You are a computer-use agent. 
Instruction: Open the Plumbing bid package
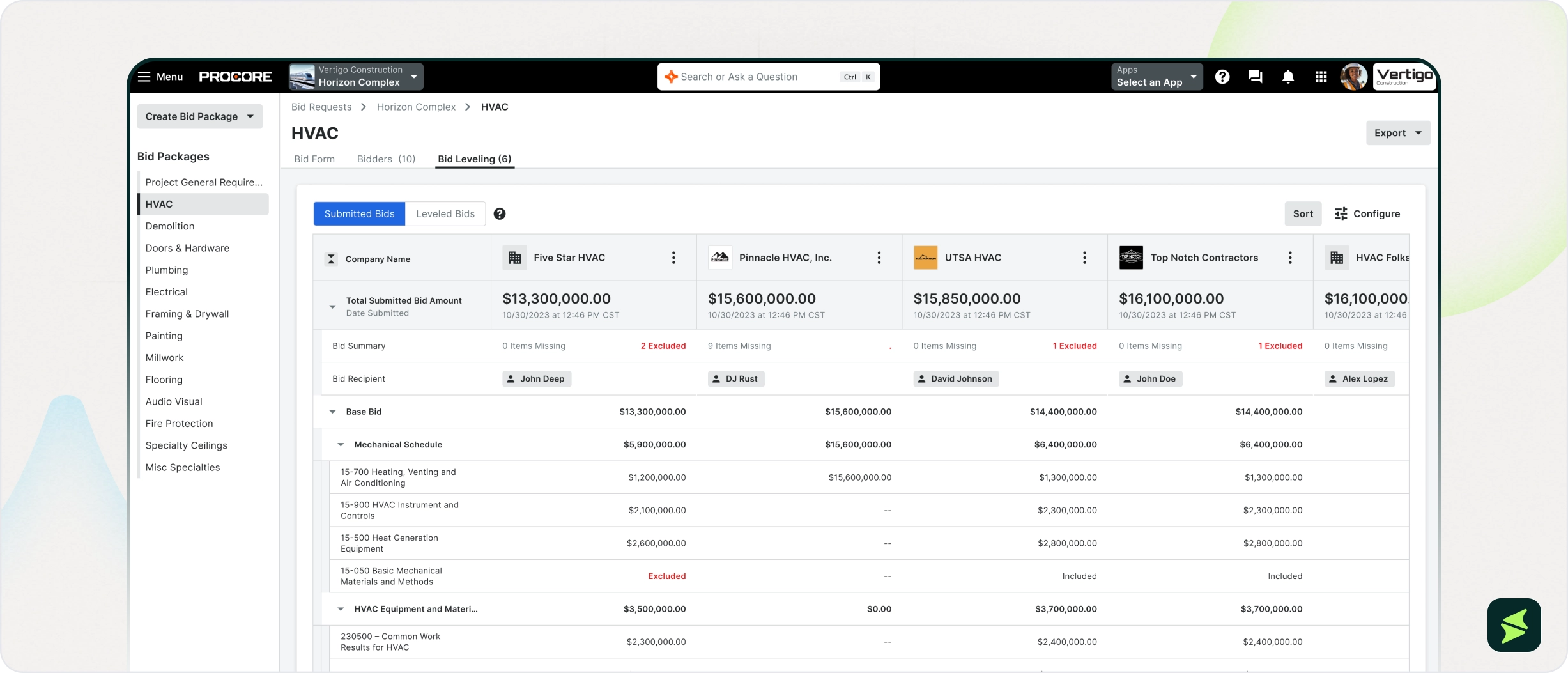point(167,270)
